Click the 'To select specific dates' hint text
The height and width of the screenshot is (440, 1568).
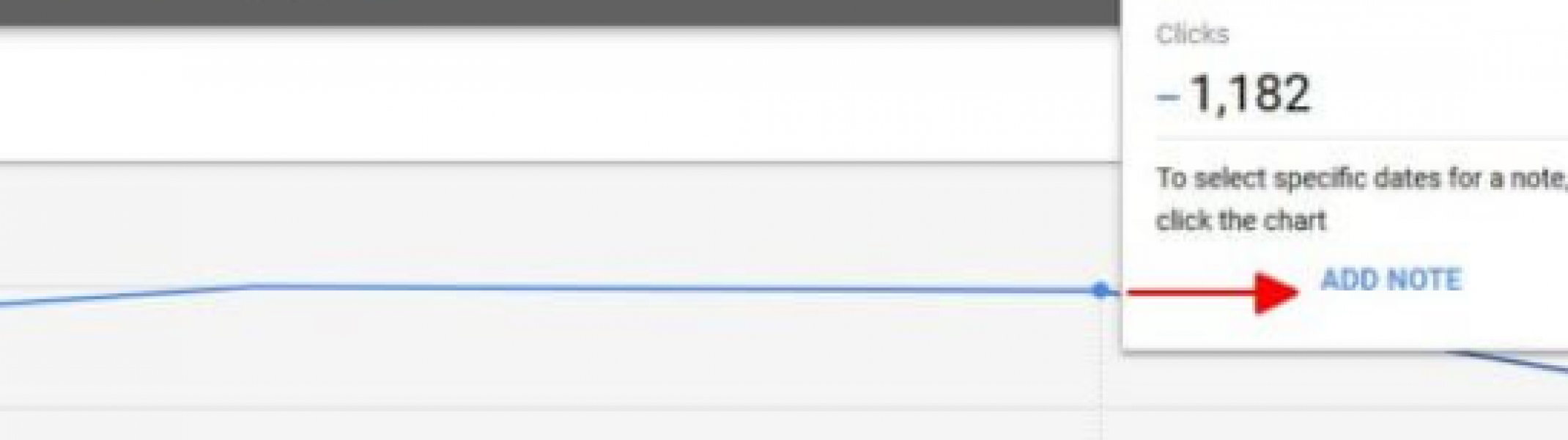(1361, 178)
